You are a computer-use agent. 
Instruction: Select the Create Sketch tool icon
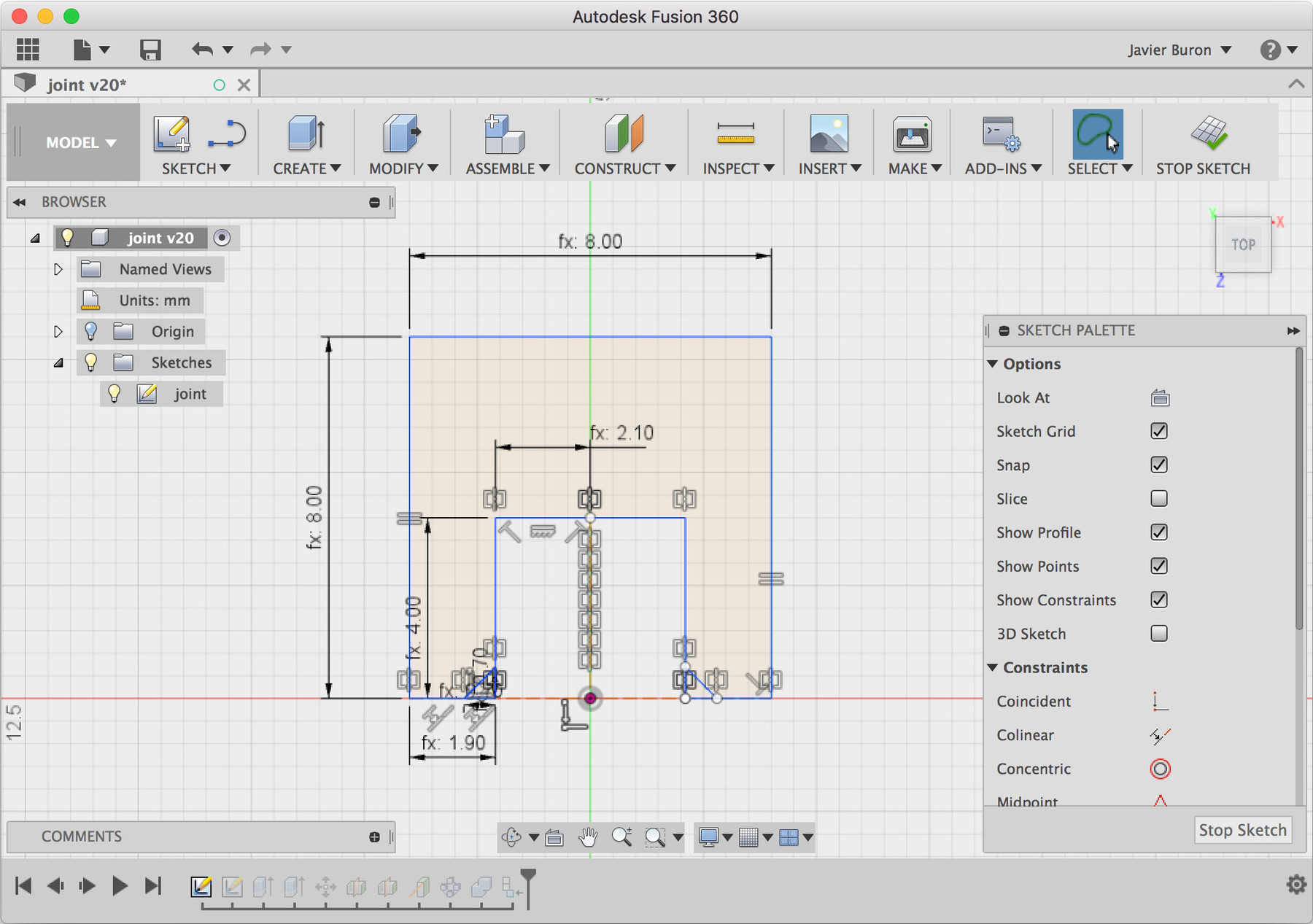(x=172, y=133)
